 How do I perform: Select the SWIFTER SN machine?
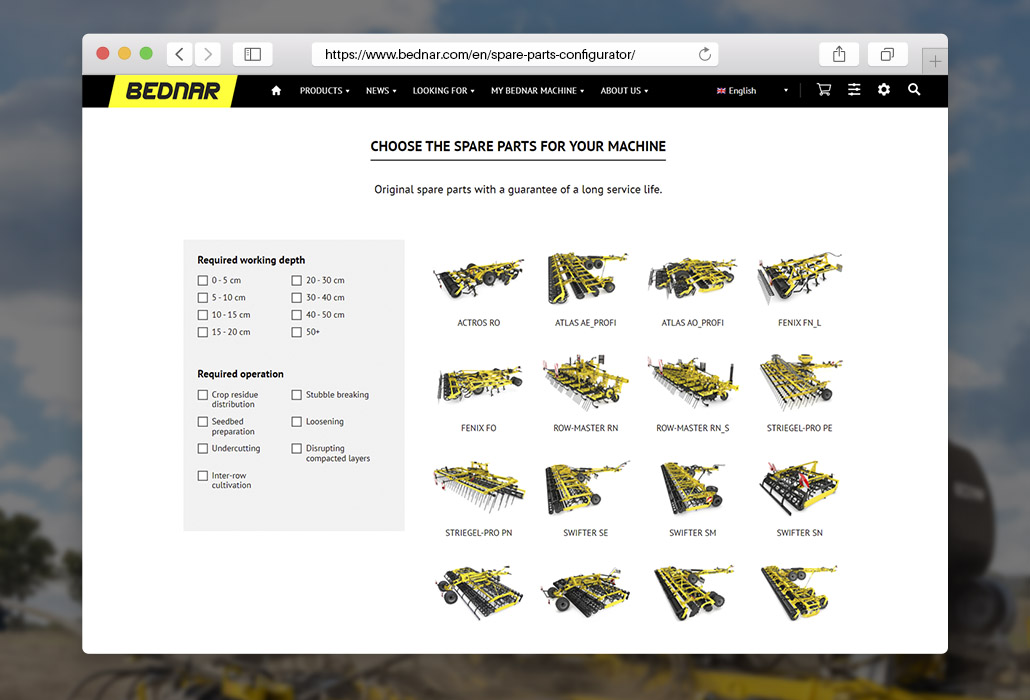click(799, 499)
